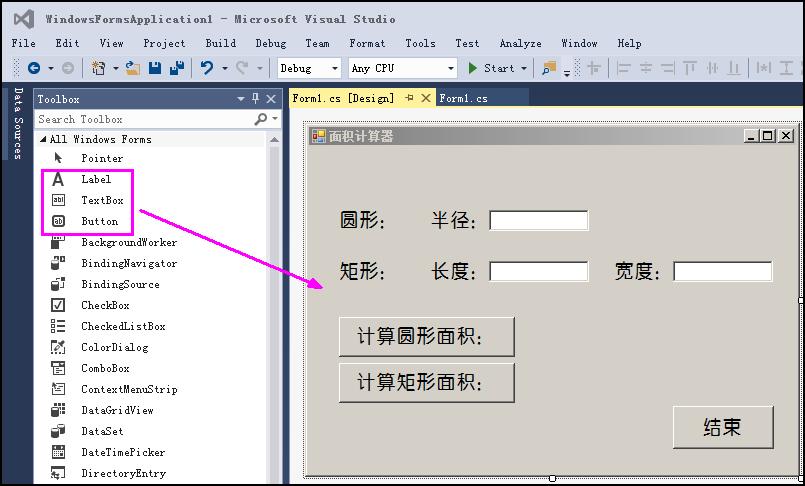This screenshot has height=486, width=805.
Task: Click the Search Toolbox input field
Action: (x=144, y=119)
